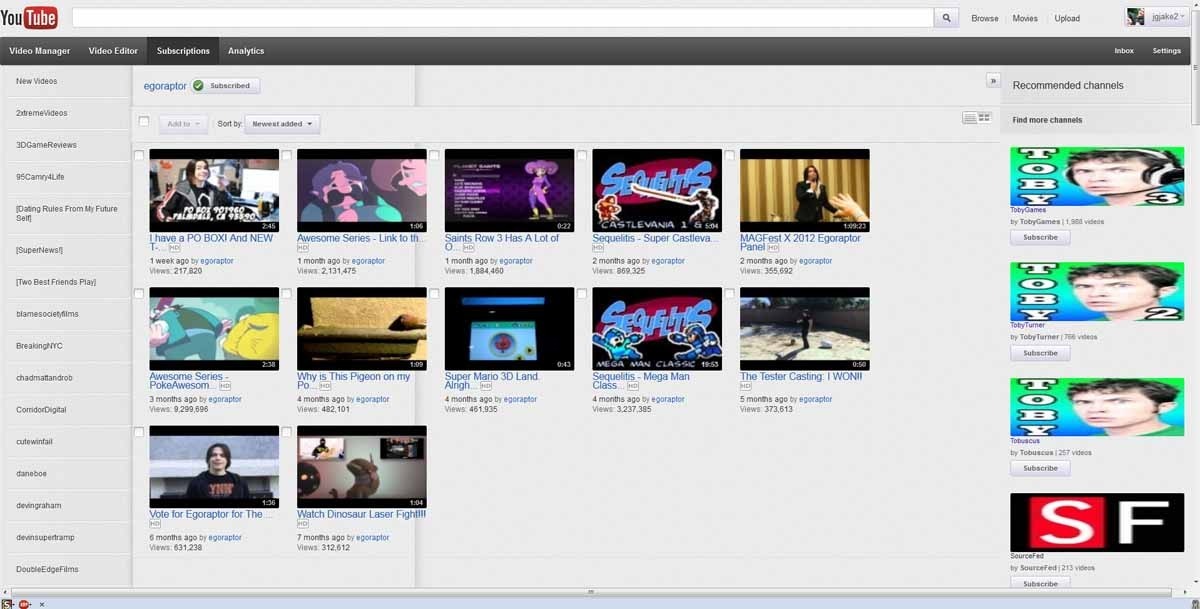Select blamesocietyfilms in the sidebar
This screenshot has height=609, width=1200.
coord(47,313)
